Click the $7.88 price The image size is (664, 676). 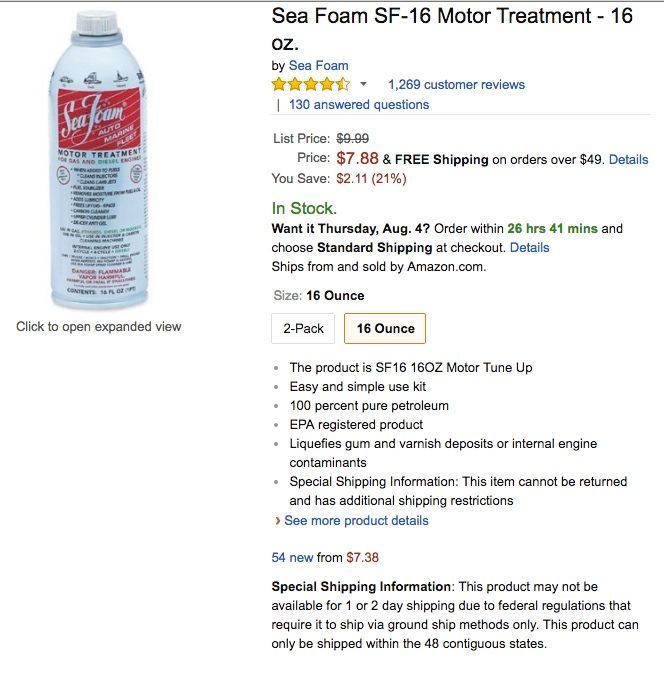click(x=357, y=158)
